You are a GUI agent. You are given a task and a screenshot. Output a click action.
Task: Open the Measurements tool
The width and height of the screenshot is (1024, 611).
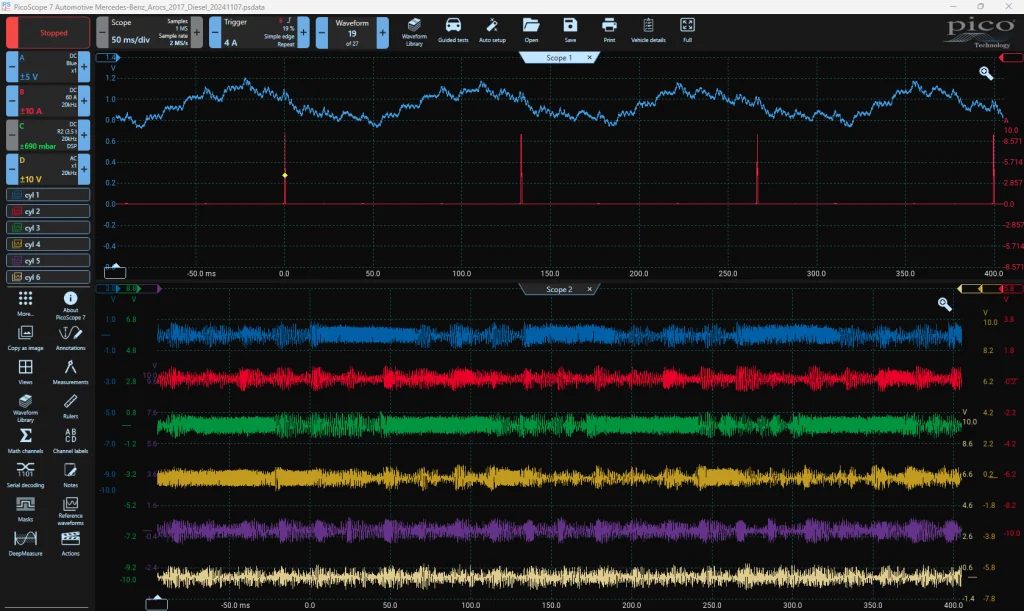[71, 371]
